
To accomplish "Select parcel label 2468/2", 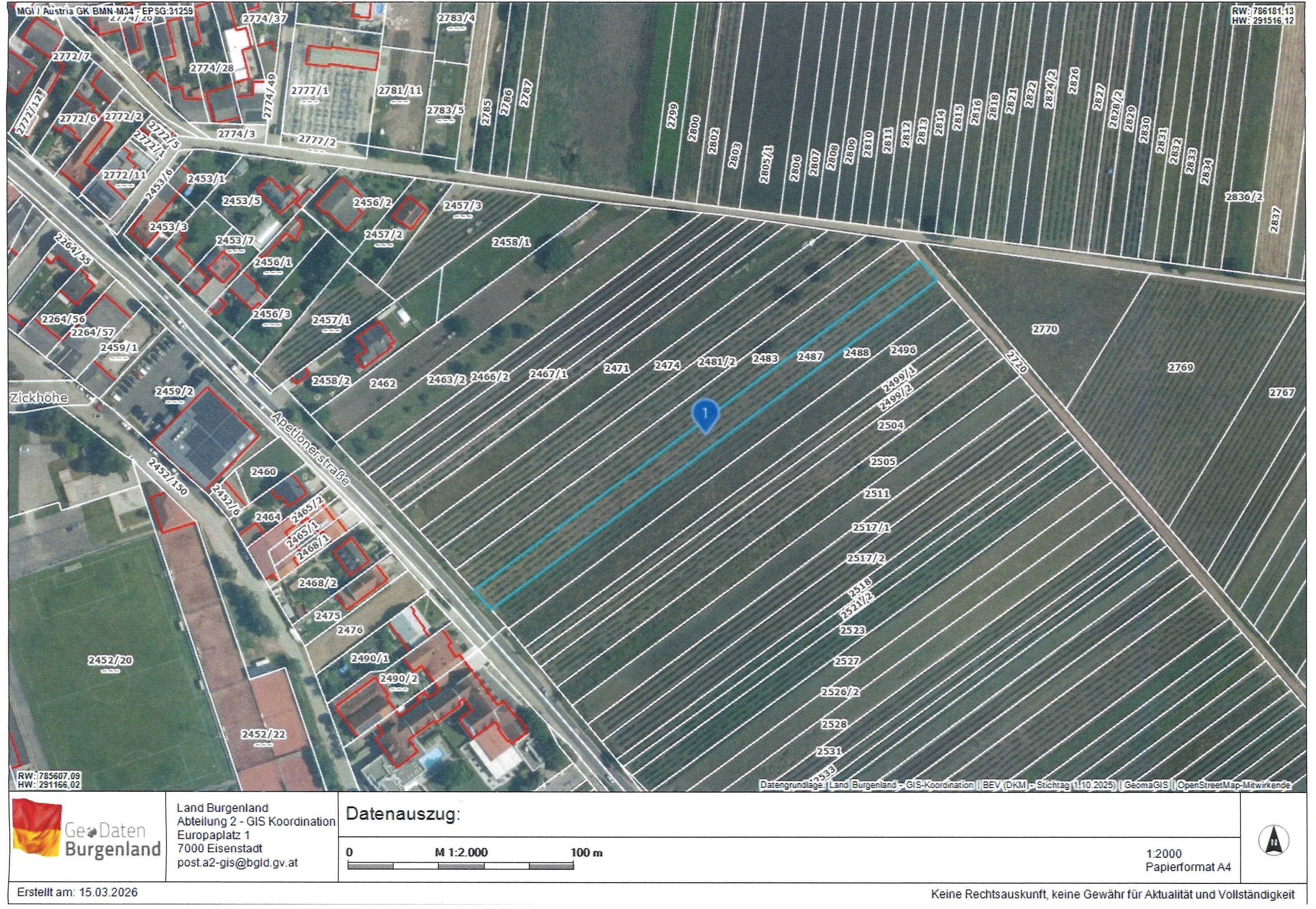I will coord(318,583).
